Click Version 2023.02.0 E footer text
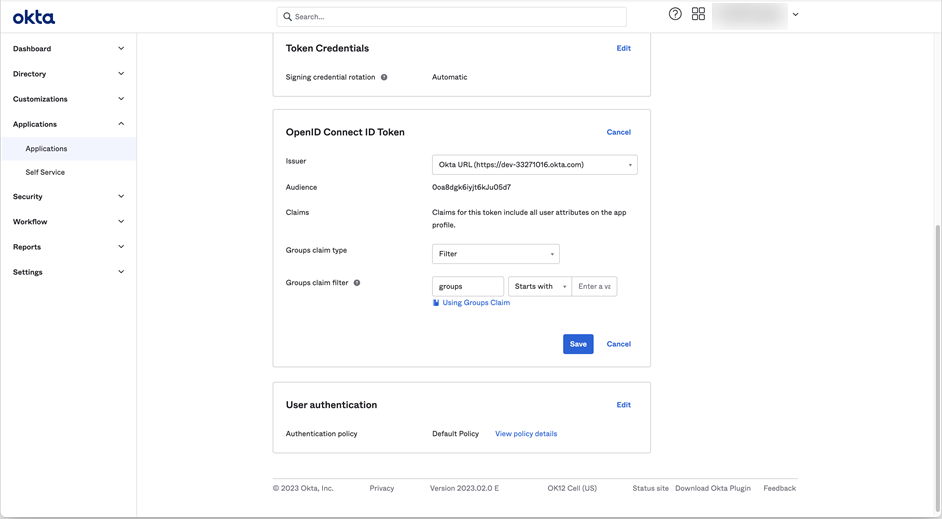Screen dimensions: 942x519 [x=464, y=488]
